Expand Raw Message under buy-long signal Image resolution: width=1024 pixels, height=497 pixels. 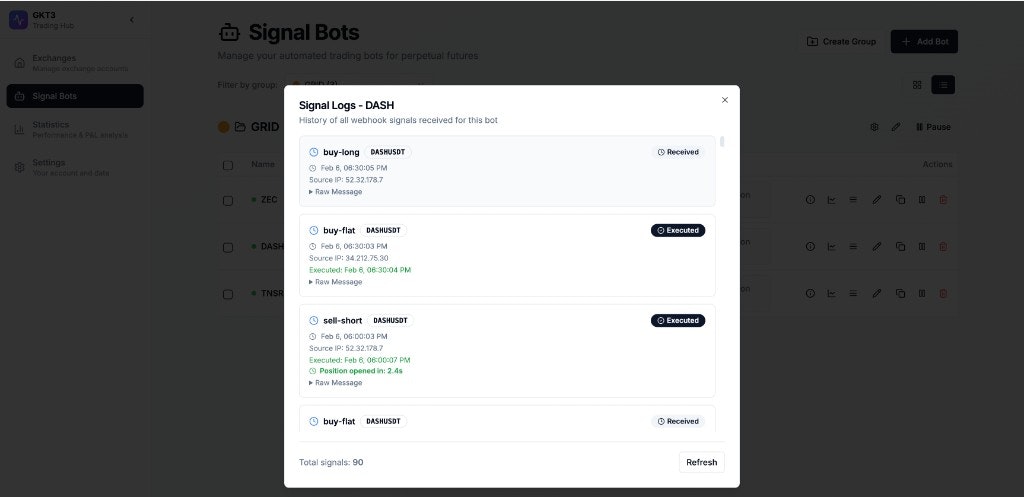pos(336,192)
